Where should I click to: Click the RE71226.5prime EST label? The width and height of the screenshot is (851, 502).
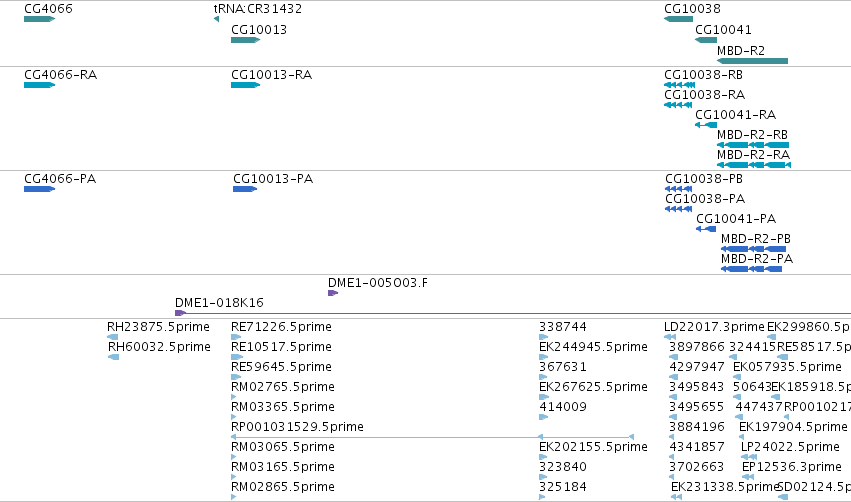281,327
